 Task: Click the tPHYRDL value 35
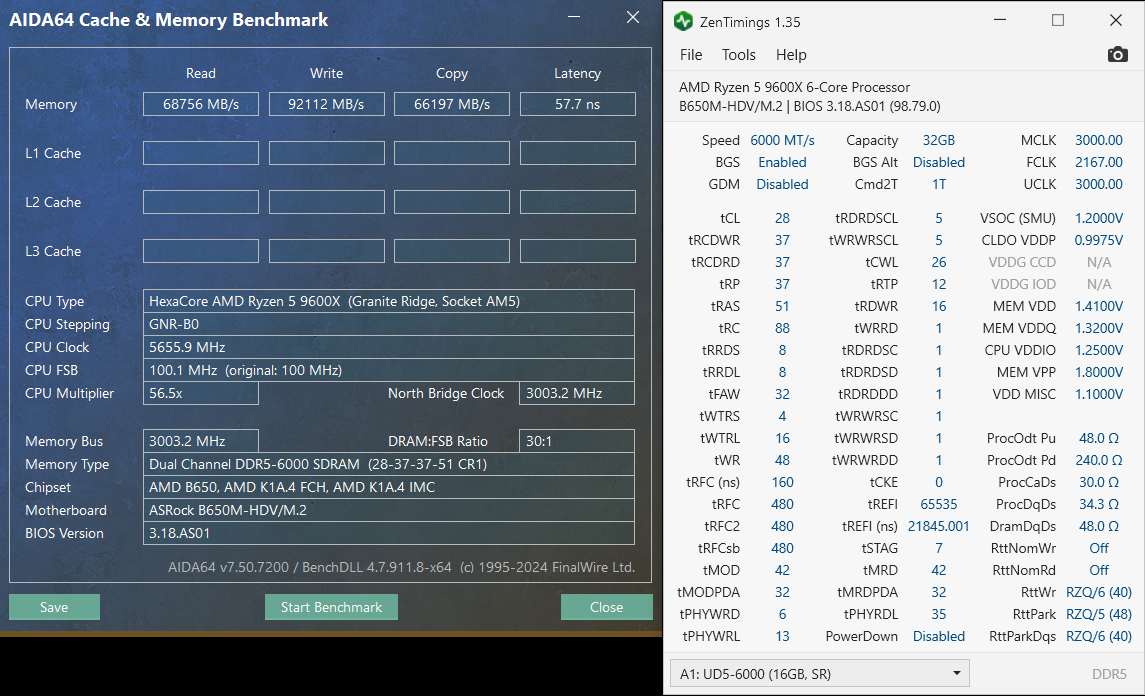(938, 614)
